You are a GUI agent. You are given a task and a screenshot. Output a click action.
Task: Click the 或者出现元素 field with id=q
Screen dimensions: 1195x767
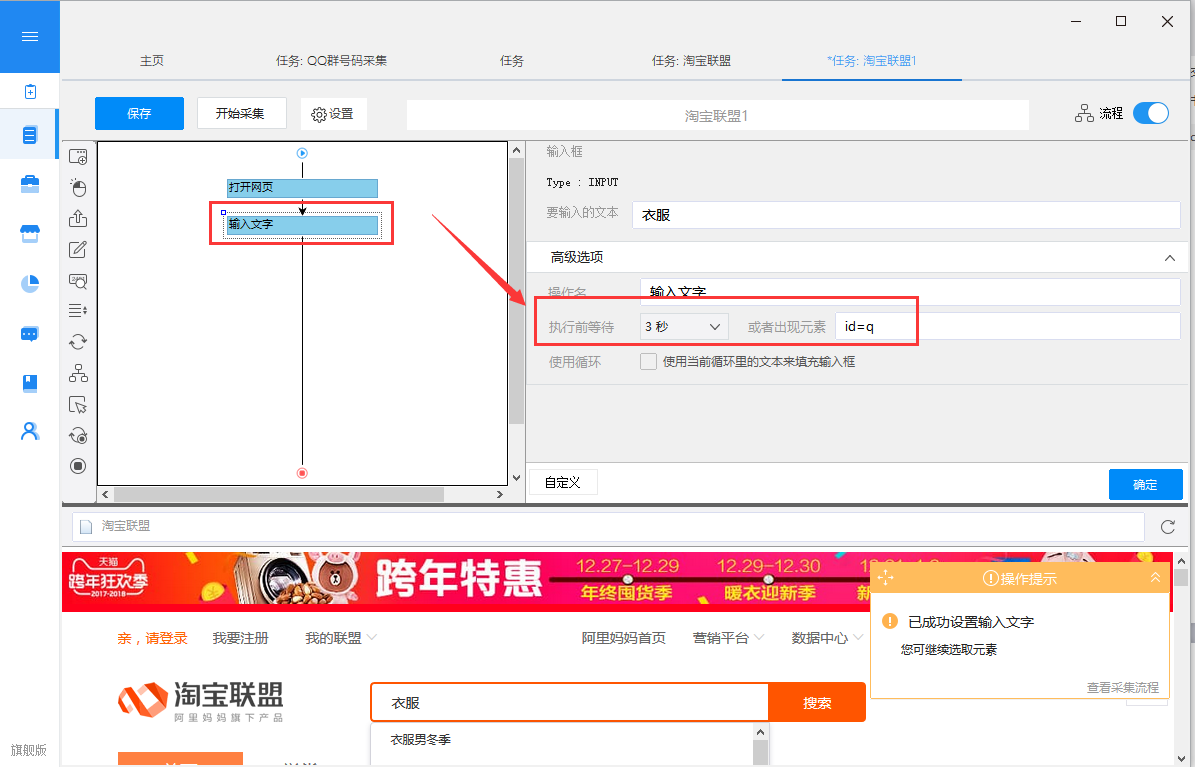(x=1008, y=326)
